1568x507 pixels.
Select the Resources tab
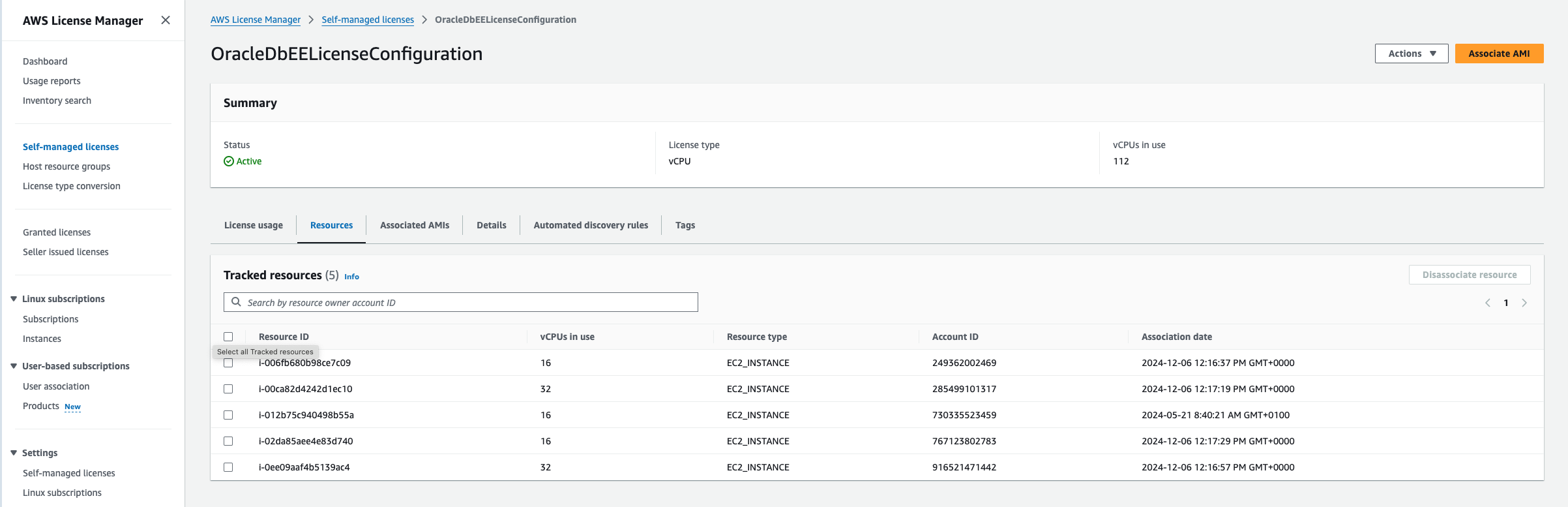(x=331, y=225)
